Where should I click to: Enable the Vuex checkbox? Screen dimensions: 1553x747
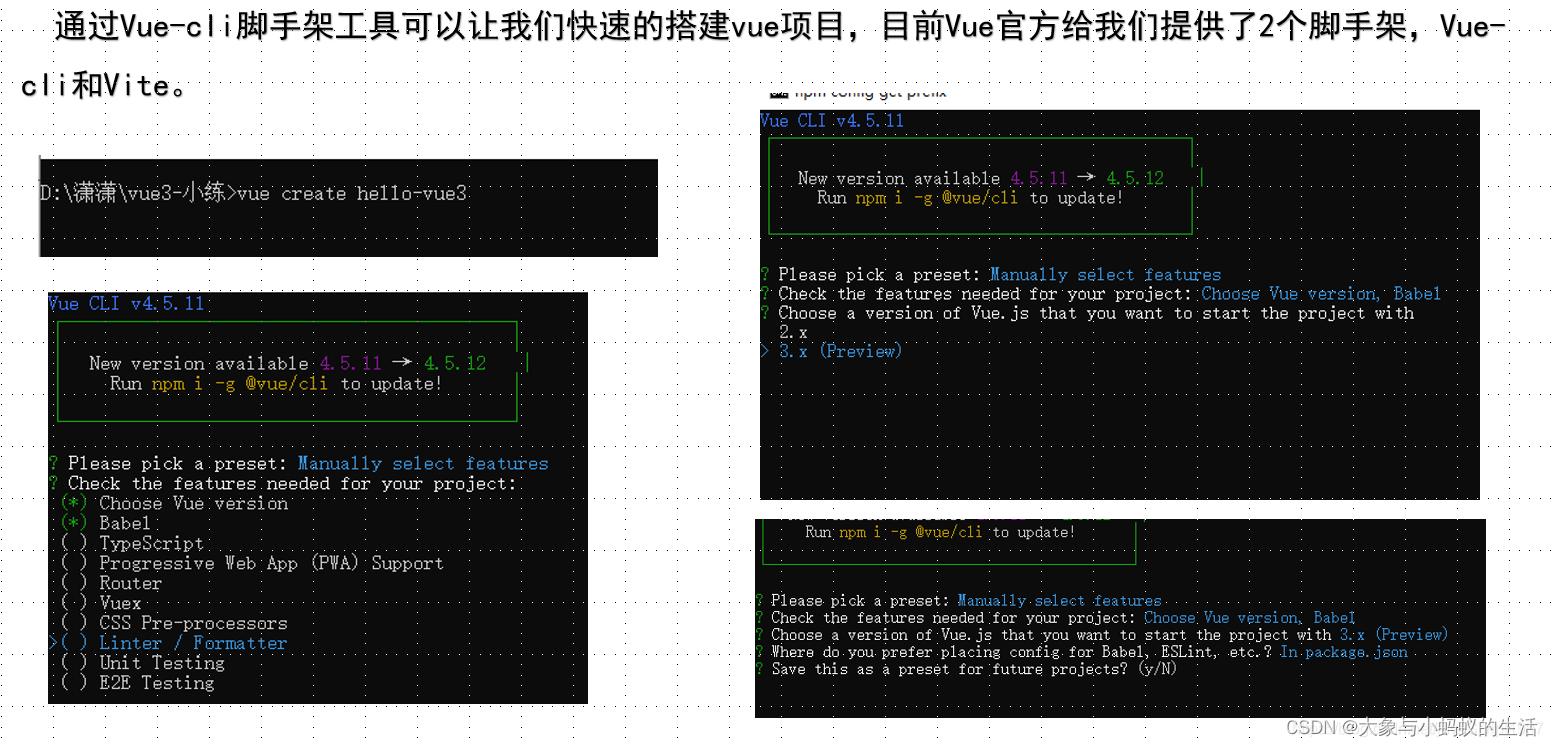[x=74, y=603]
